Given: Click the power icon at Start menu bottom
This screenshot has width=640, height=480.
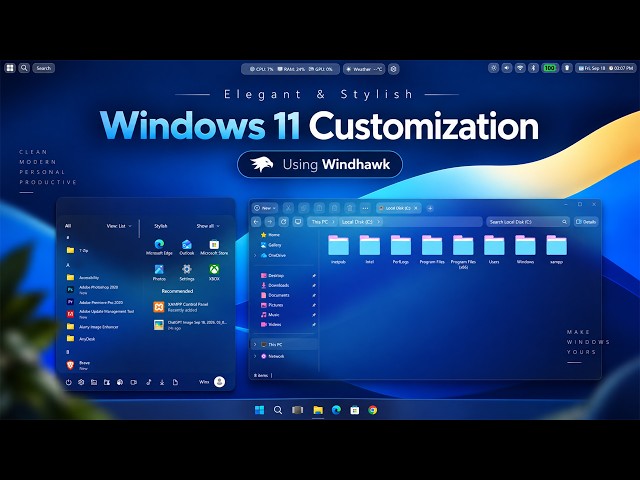Looking at the screenshot, I should (69, 382).
